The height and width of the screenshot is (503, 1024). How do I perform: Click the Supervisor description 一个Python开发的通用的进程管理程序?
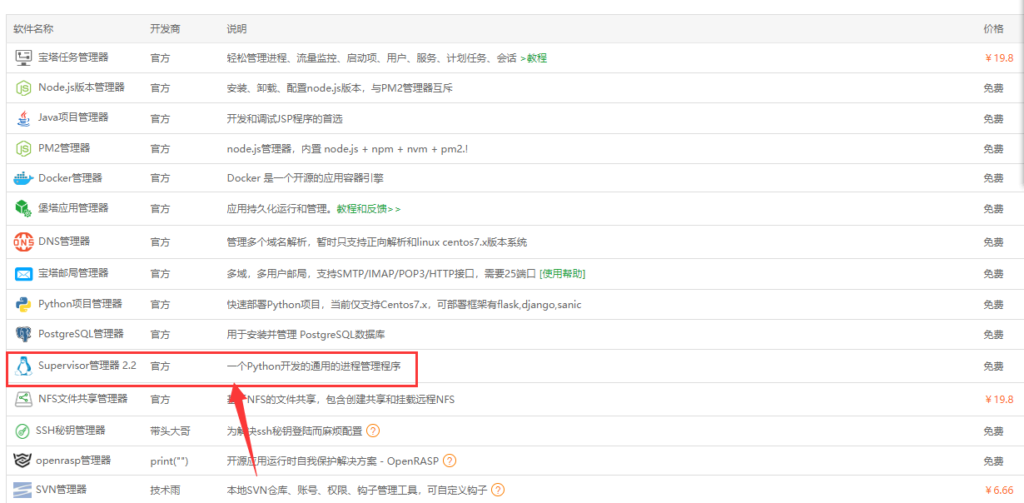point(313,366)
